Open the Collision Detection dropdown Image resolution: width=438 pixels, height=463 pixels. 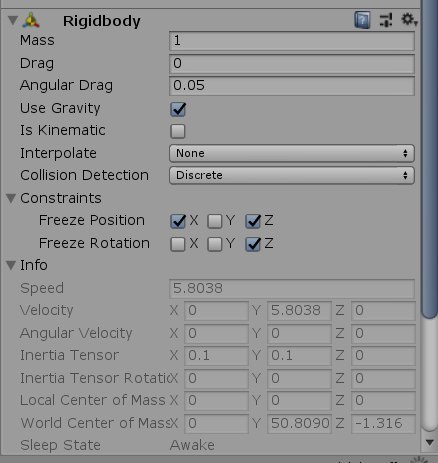click(292, 175)
